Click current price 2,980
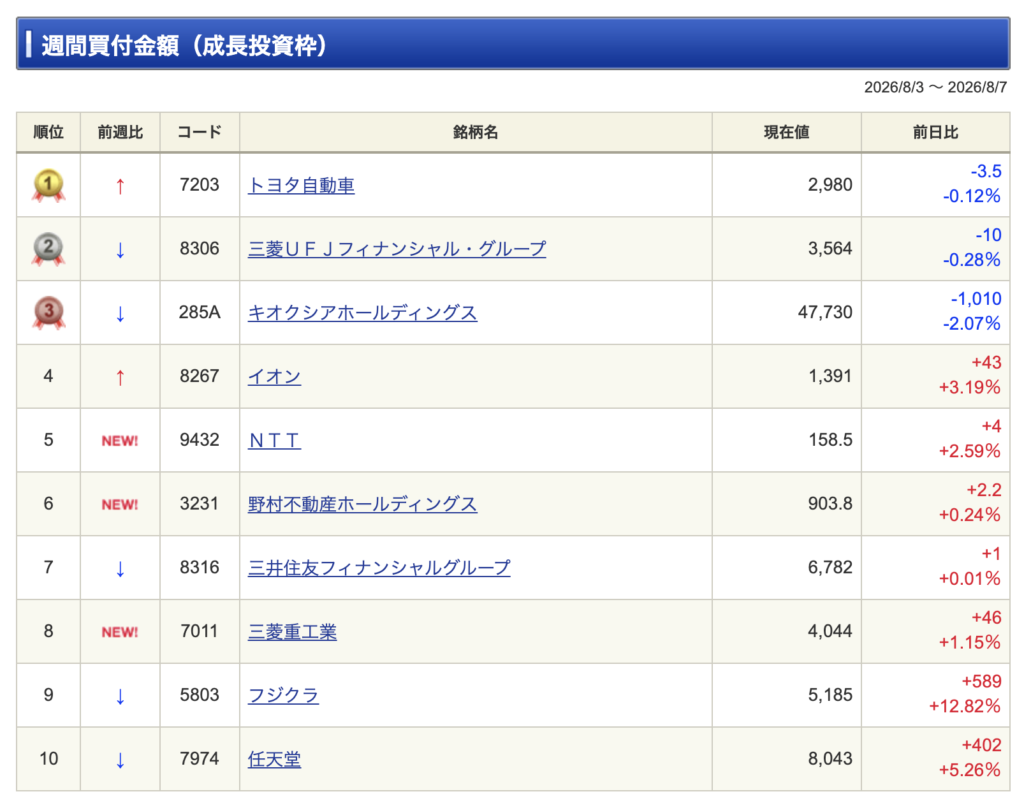 (x=830, y=185)
